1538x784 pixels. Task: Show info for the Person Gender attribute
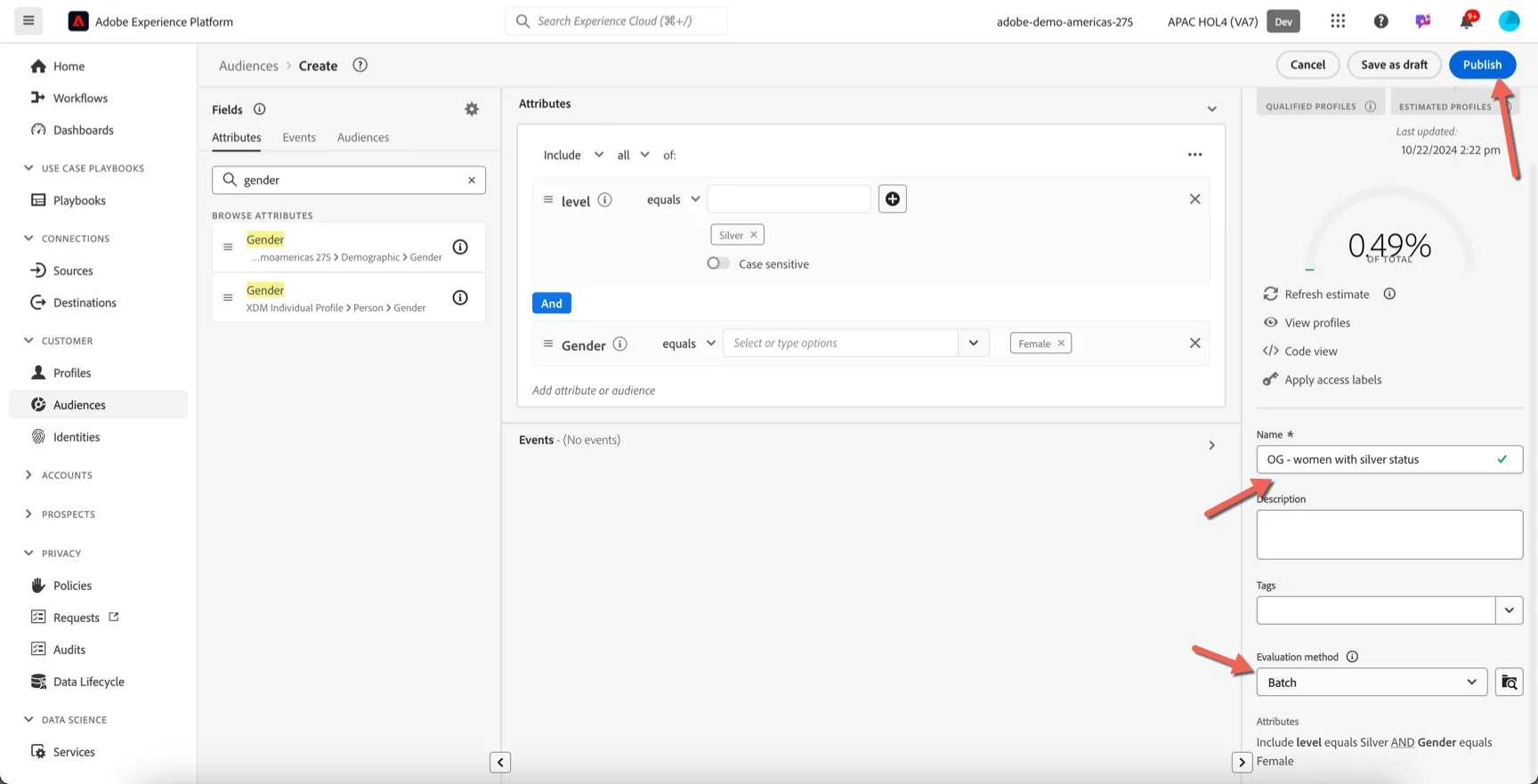coord(460,298)
